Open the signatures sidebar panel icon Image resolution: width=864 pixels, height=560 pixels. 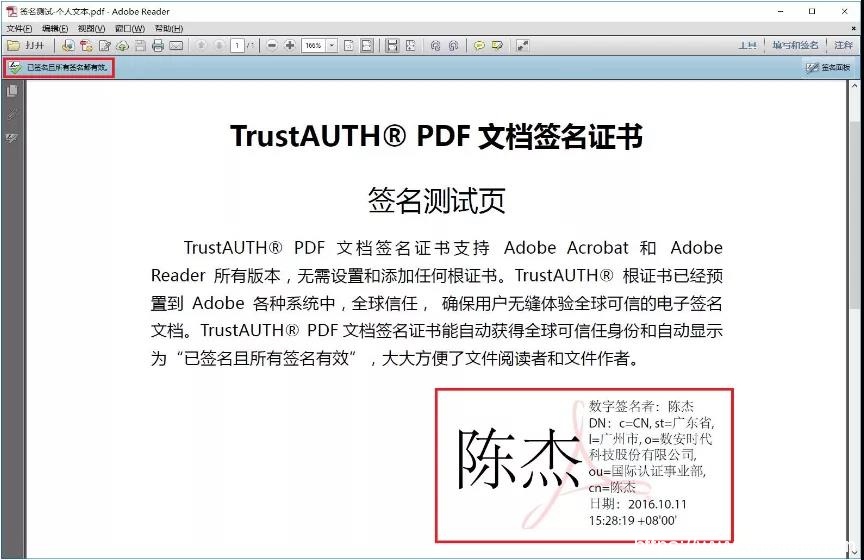click(x=12, y=138)
